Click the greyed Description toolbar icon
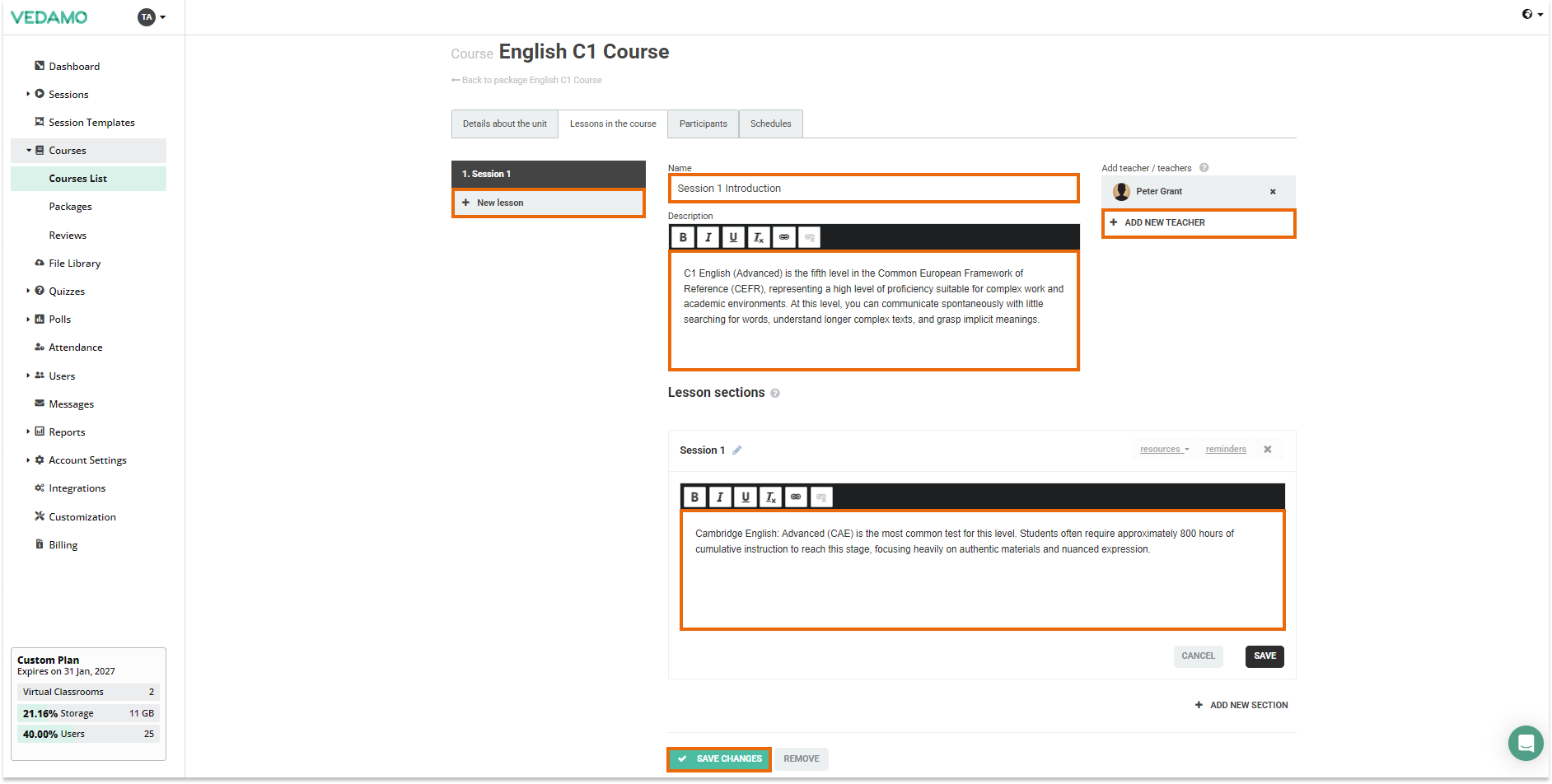Screen dimensions: 1552x784 point(810,237)
